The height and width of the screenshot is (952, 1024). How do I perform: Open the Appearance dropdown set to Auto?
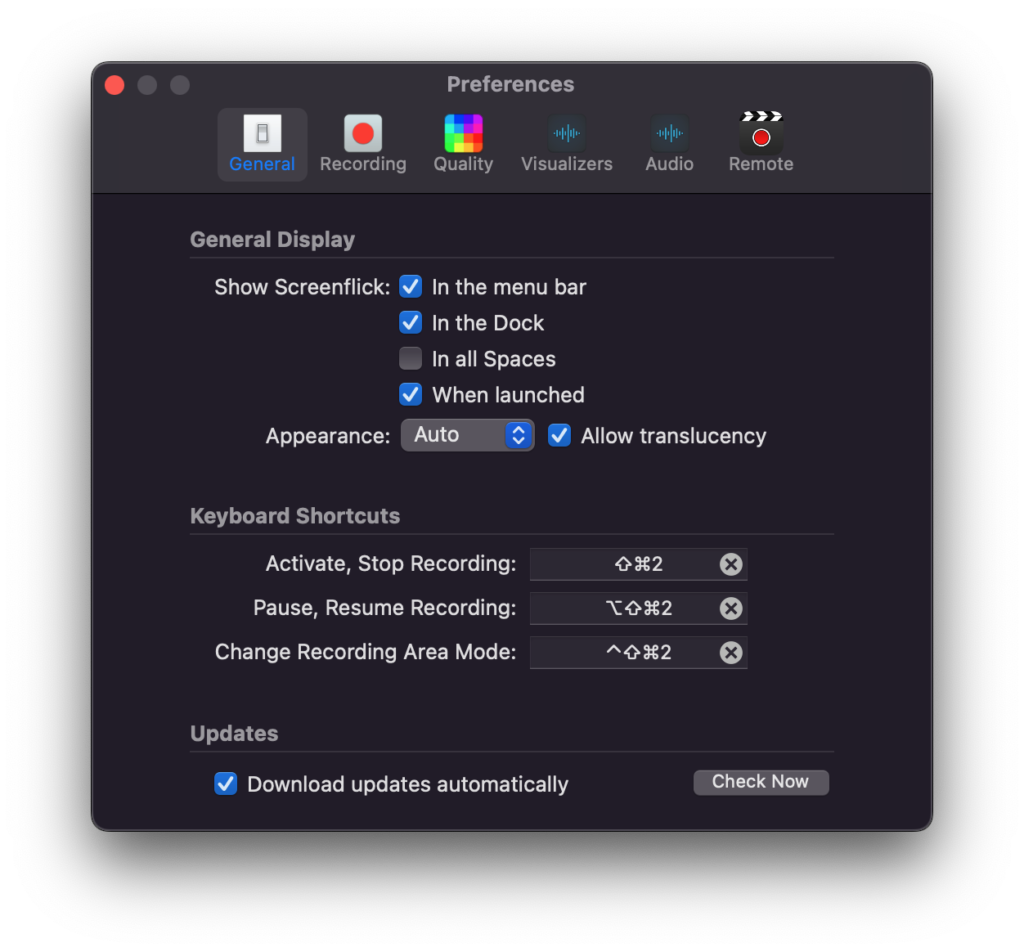coord(468,435)
